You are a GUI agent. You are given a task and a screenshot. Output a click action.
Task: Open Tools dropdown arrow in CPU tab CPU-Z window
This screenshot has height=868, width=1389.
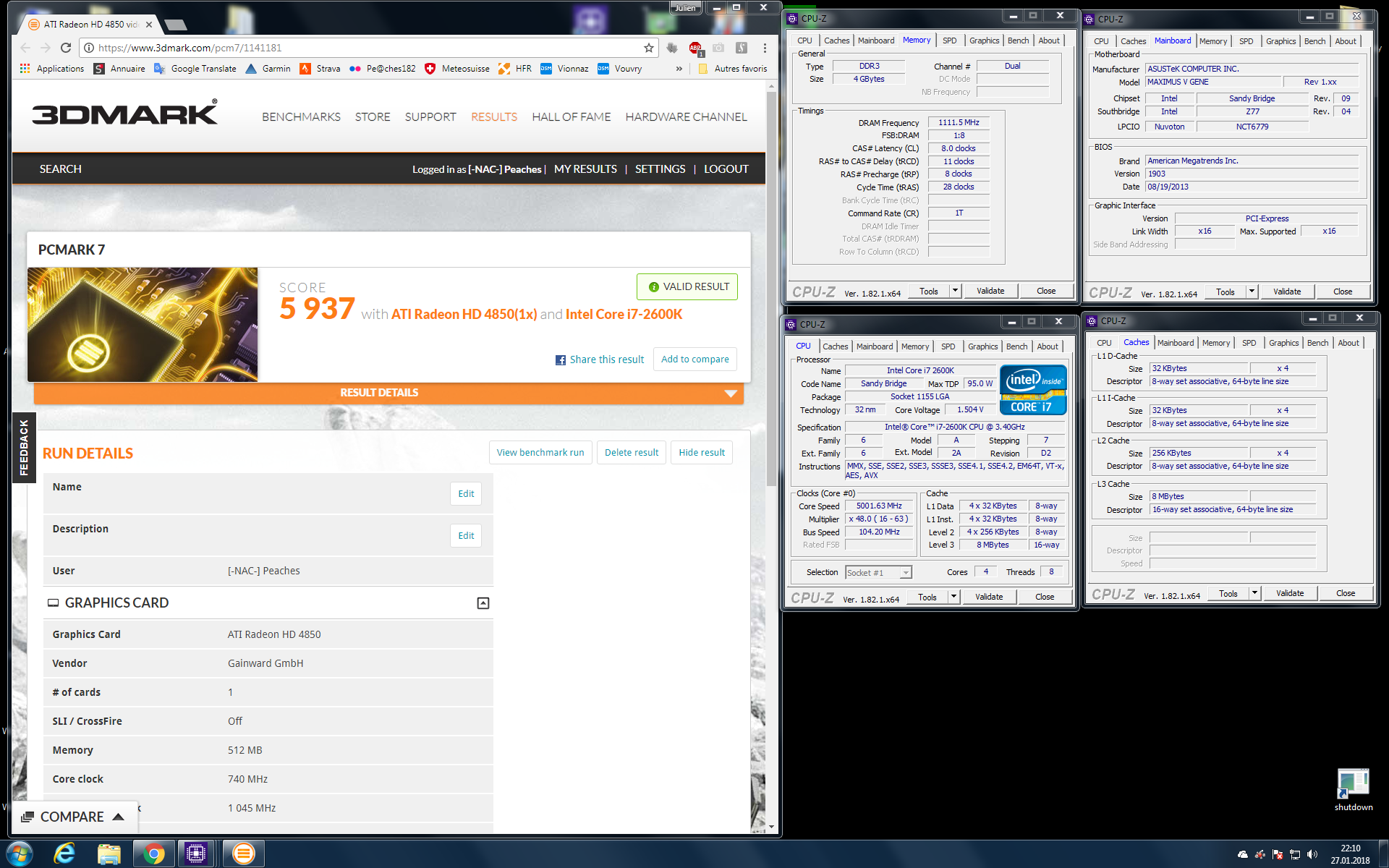[953, 597]
